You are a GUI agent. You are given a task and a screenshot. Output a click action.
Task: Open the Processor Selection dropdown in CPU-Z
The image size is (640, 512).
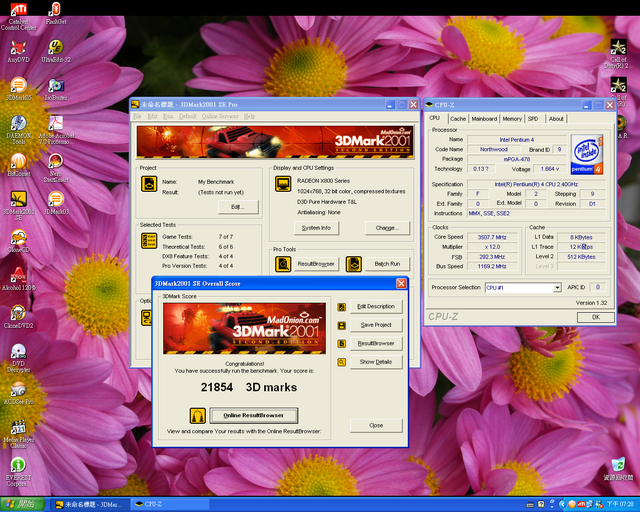557,288
